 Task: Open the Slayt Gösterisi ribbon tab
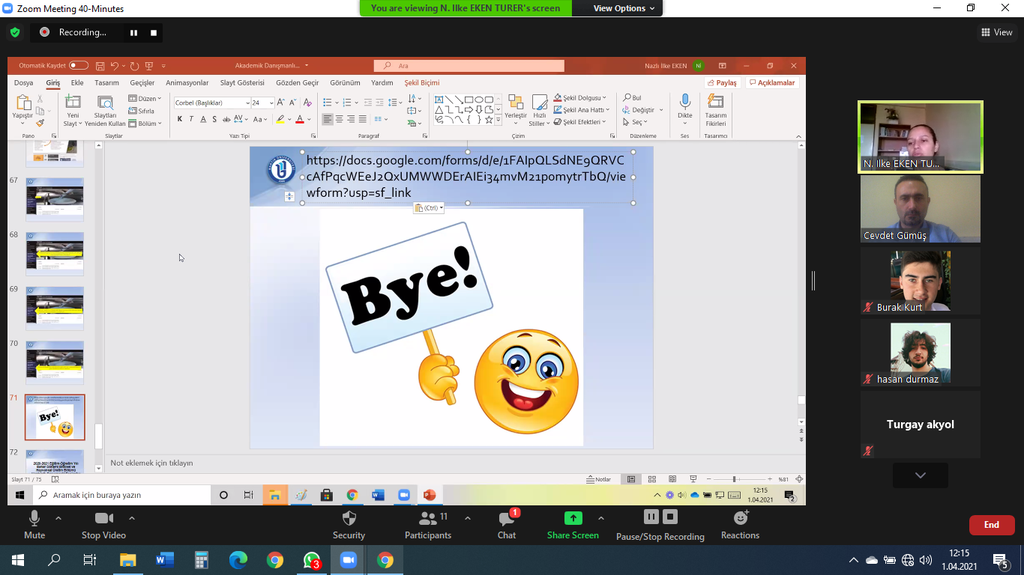(x=242, y=83)
